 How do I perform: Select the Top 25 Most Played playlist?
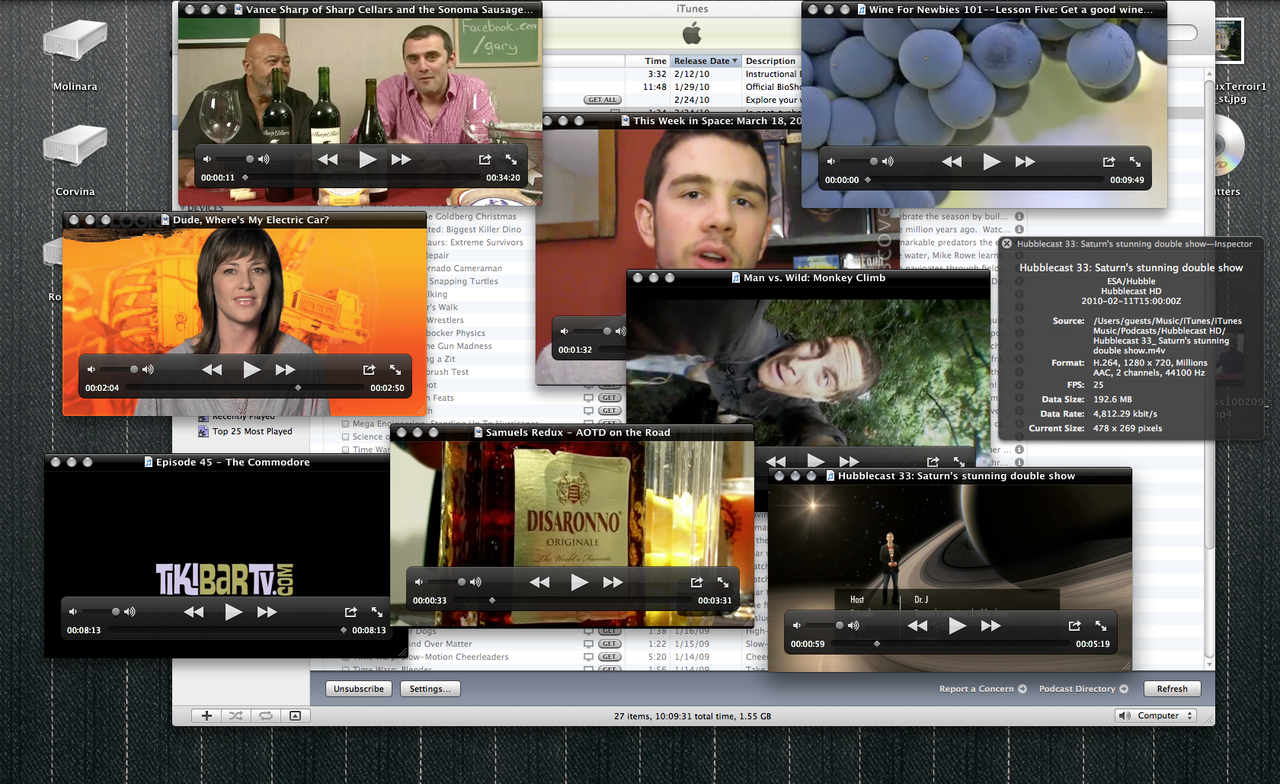click(x=252, y=432)
